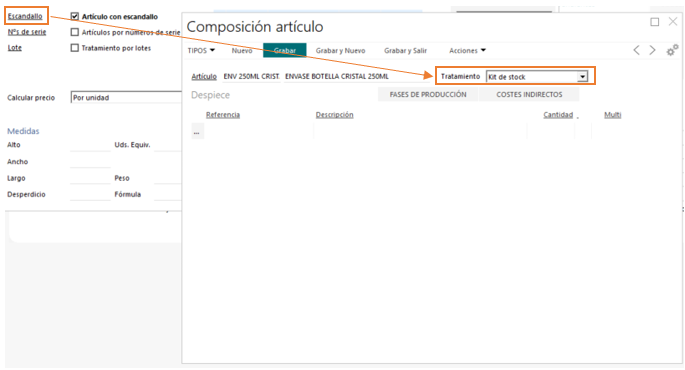
Task: Click the Lote link
Action: click(14, 48)
